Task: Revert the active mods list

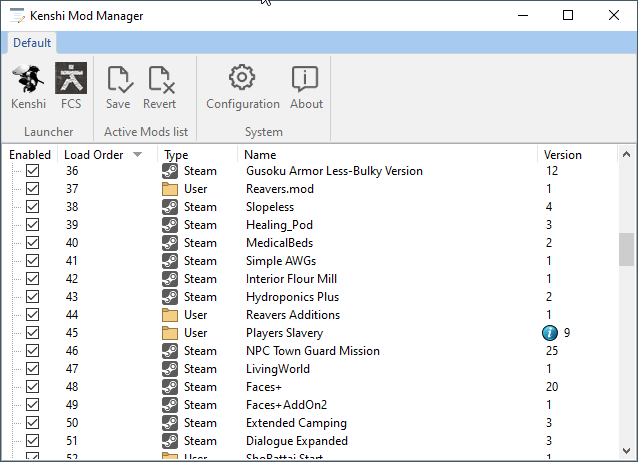Action: click(x=160, y=87)
